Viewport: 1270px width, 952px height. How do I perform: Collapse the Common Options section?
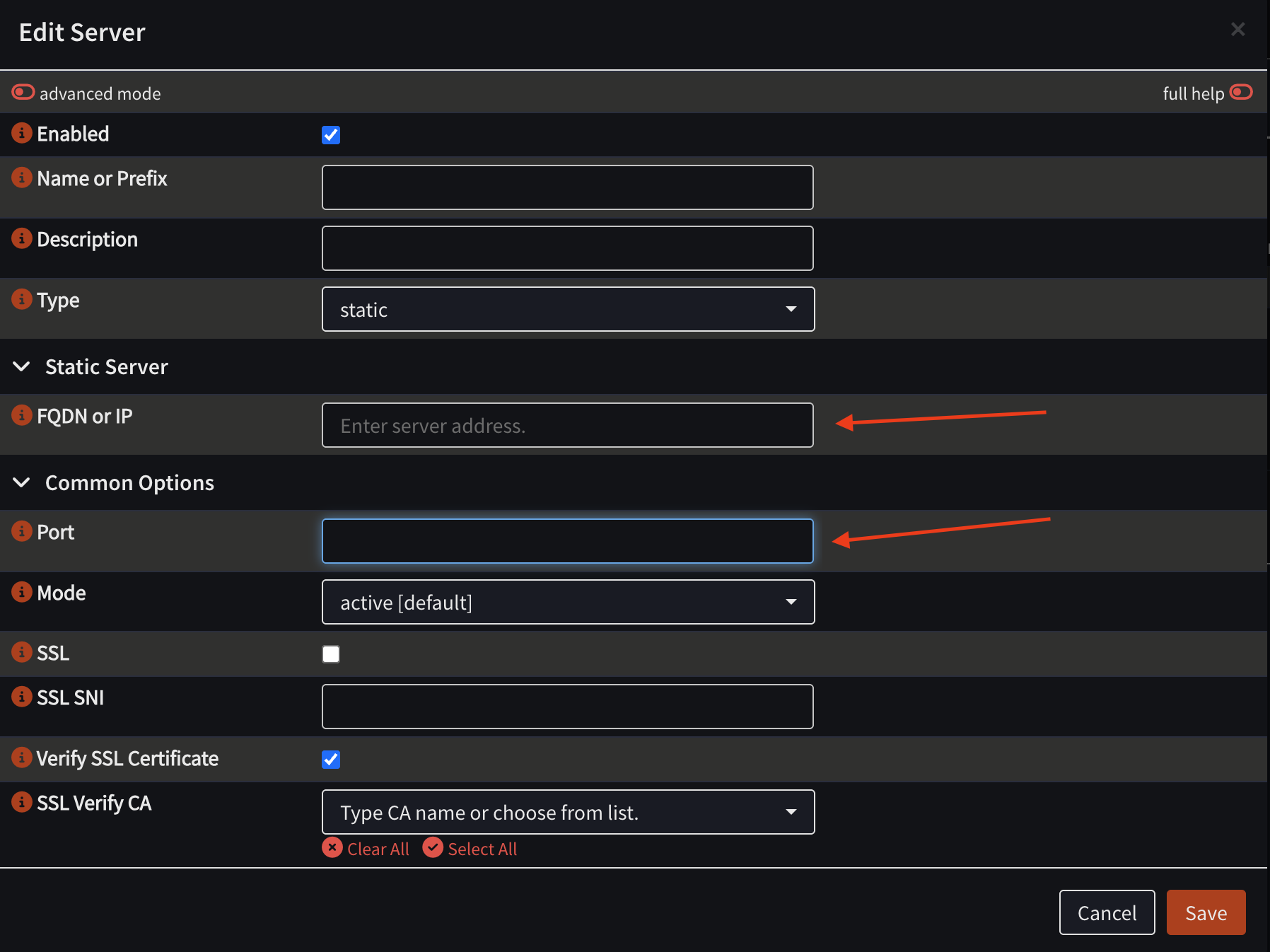coord(21,482)
